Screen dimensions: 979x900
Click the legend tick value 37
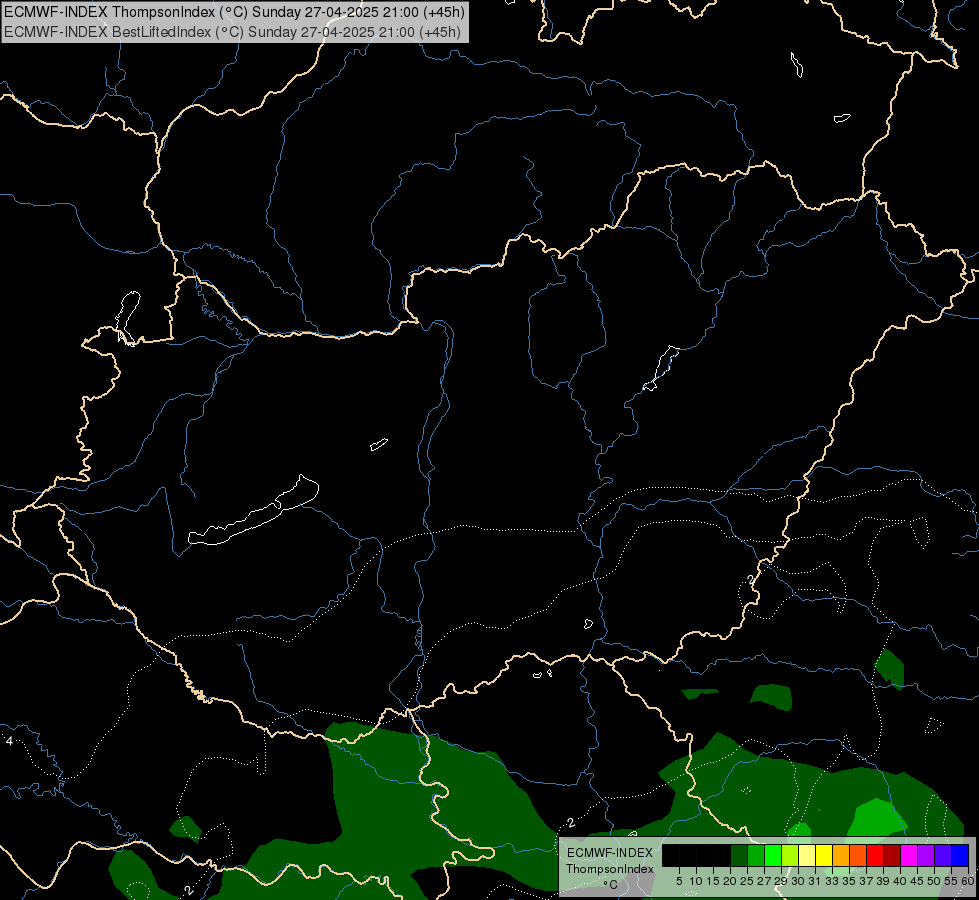(x=866, y=881)
